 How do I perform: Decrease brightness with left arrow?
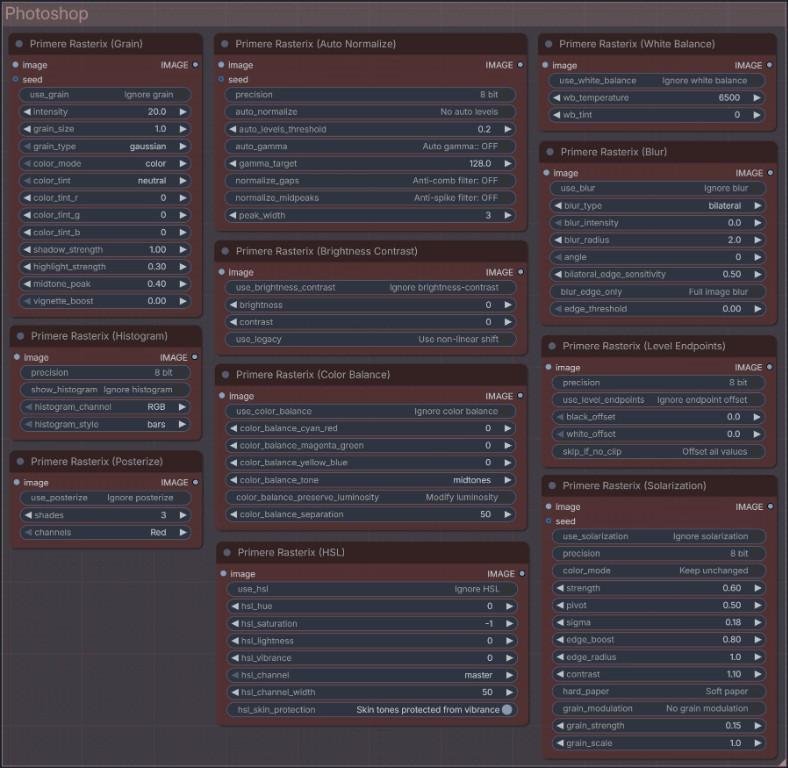(x=233, y=305)
